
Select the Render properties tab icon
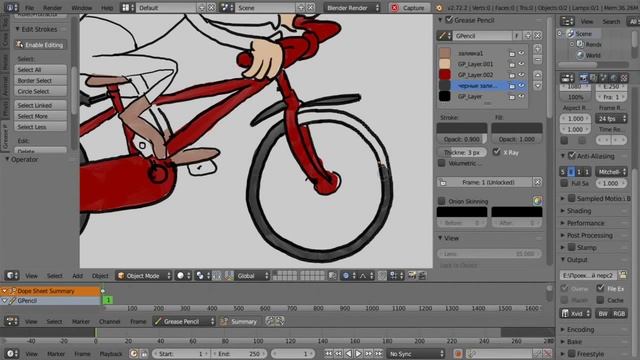[x=584, y=78]
